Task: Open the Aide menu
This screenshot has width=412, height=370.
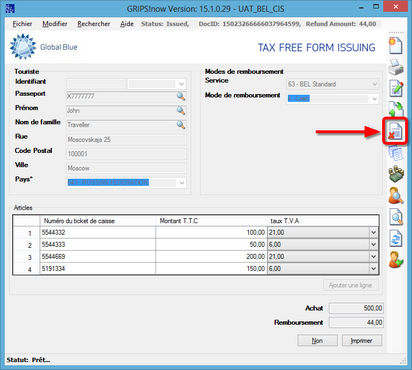Action: (127, 24)
